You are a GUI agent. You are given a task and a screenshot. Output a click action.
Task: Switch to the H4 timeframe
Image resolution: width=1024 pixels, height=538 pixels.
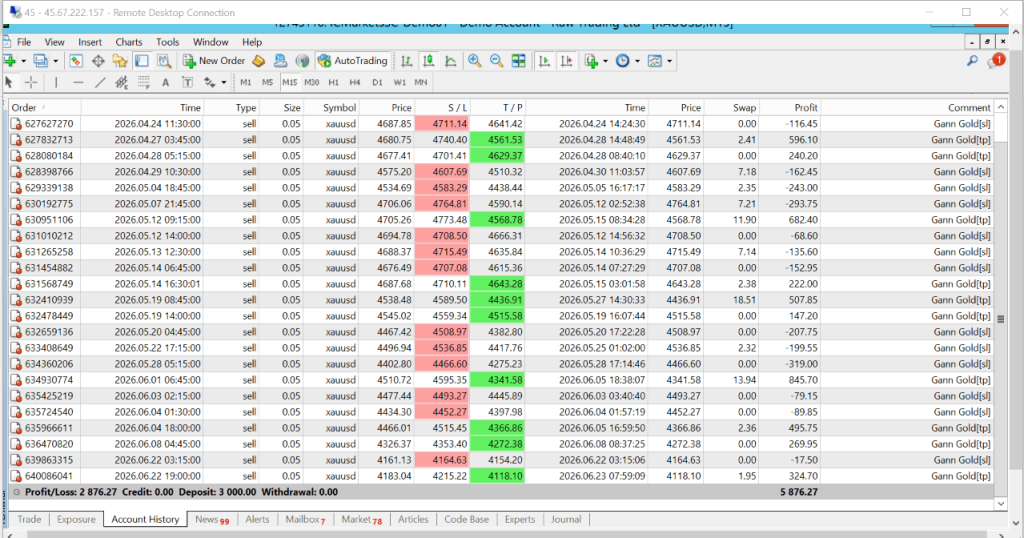click(355, 82)
